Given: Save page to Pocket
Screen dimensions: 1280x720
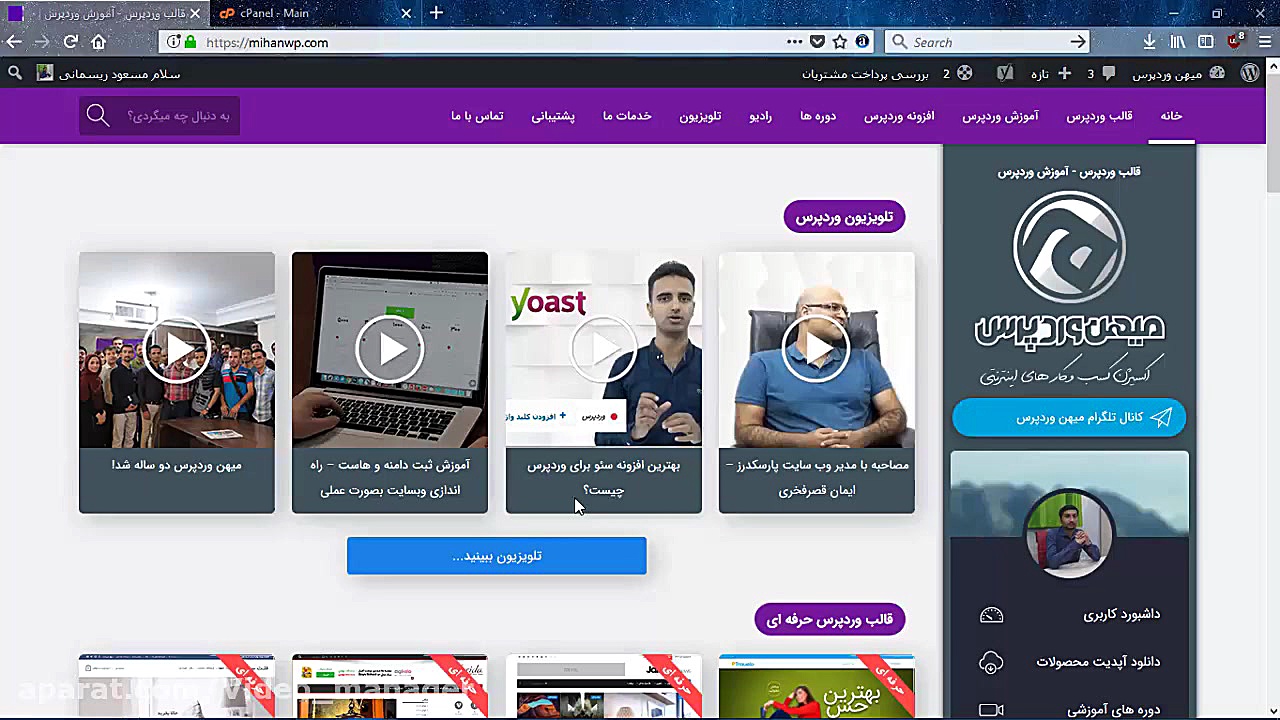Looking at the screenshot, I should pos(817,42).
